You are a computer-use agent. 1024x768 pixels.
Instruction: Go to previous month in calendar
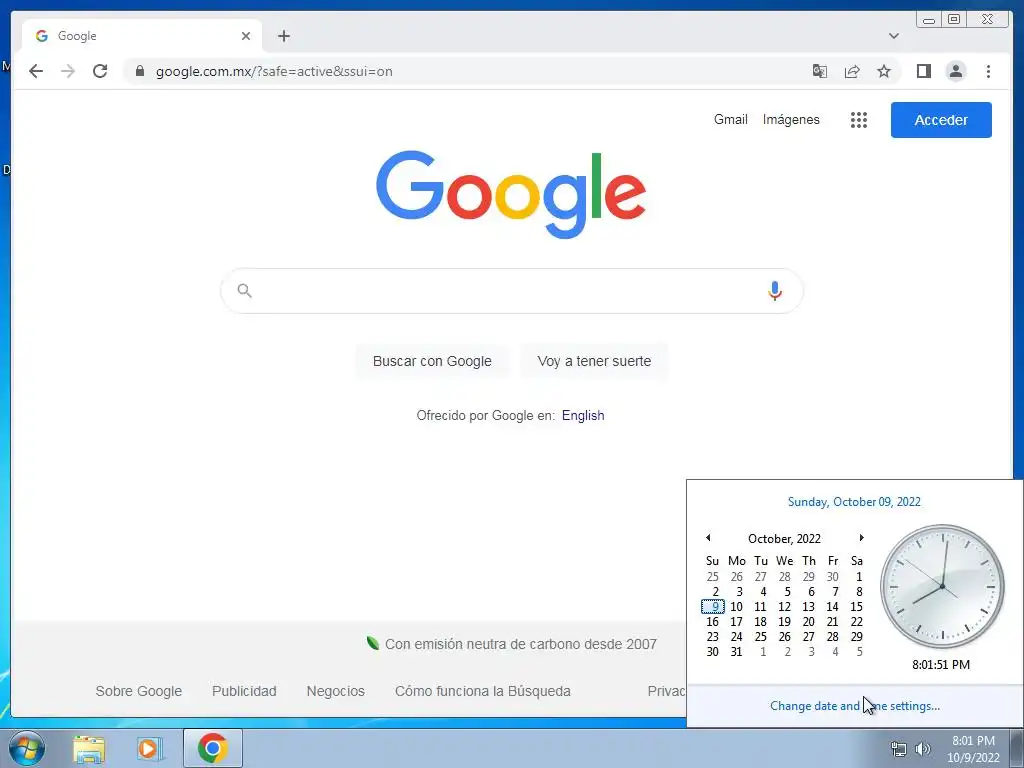(x=708, y=537)
